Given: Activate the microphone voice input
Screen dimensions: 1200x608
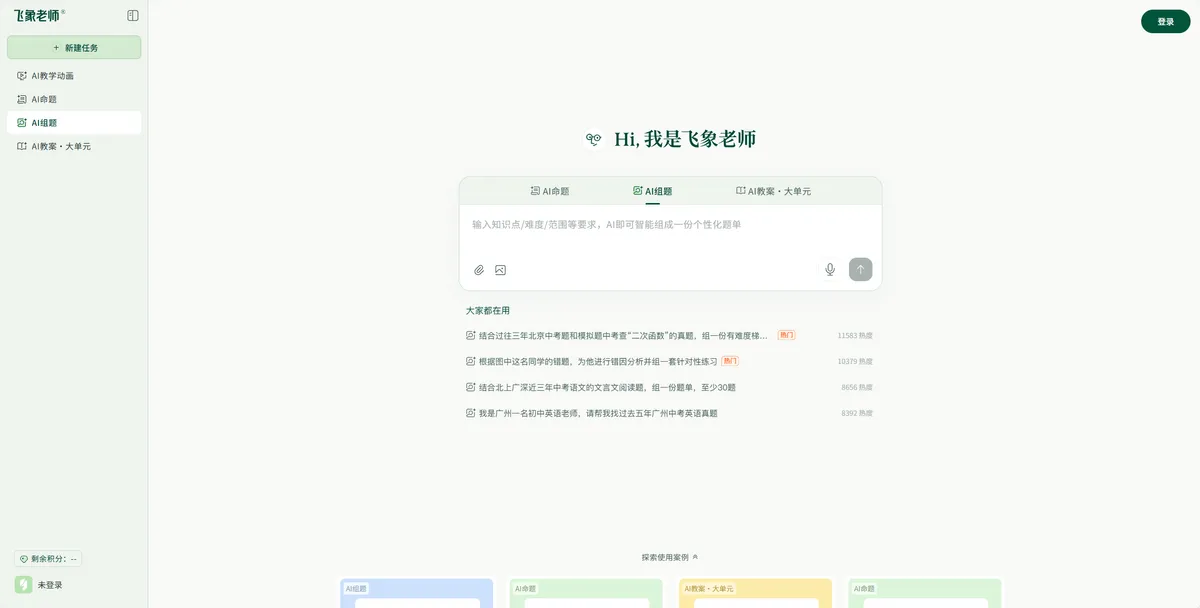Looking at the screenshot, I should (x=829, y=269).
